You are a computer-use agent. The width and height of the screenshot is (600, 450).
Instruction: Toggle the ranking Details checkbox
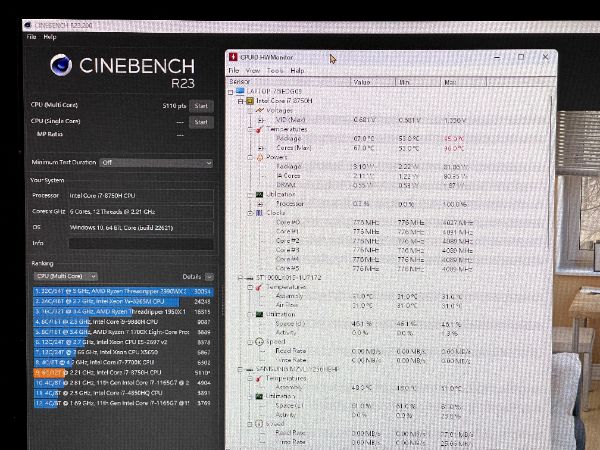click(x=209, y=277)
